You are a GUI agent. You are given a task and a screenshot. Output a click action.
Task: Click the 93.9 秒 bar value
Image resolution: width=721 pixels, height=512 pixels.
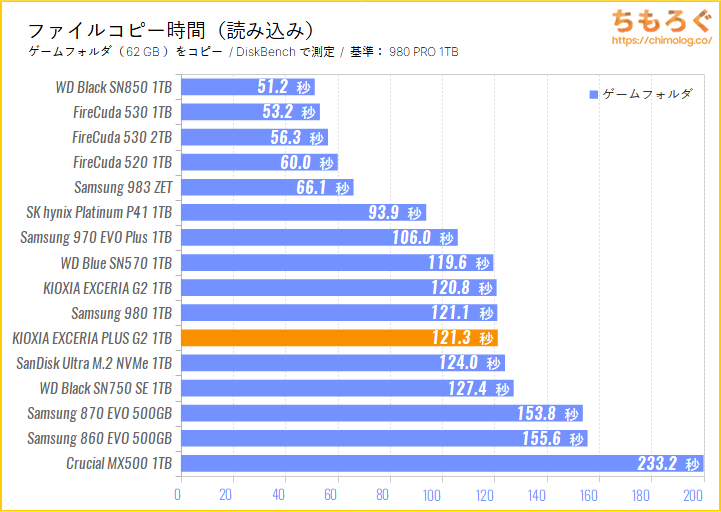coord(395,213)
